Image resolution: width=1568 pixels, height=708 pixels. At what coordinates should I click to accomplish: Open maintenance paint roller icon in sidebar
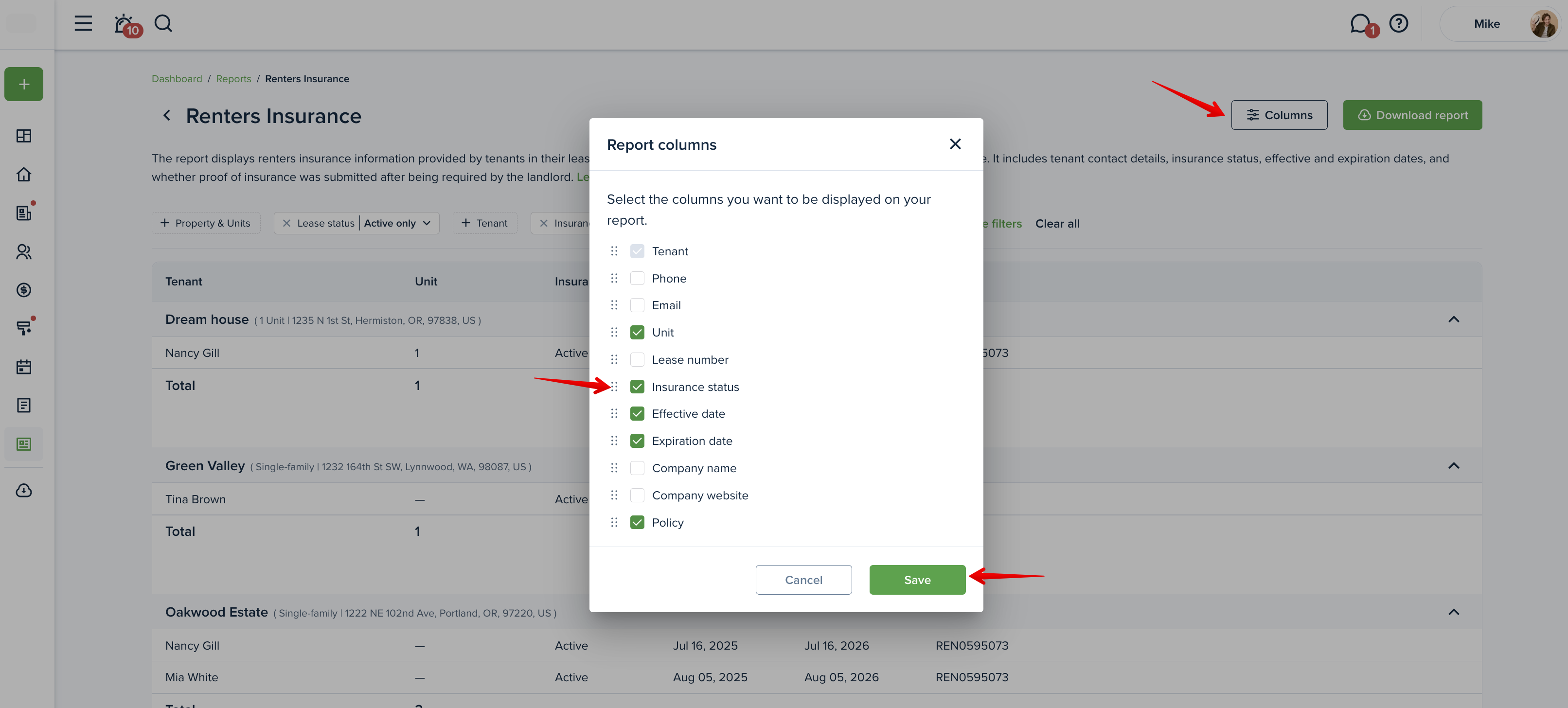click(x=24, y=329)
